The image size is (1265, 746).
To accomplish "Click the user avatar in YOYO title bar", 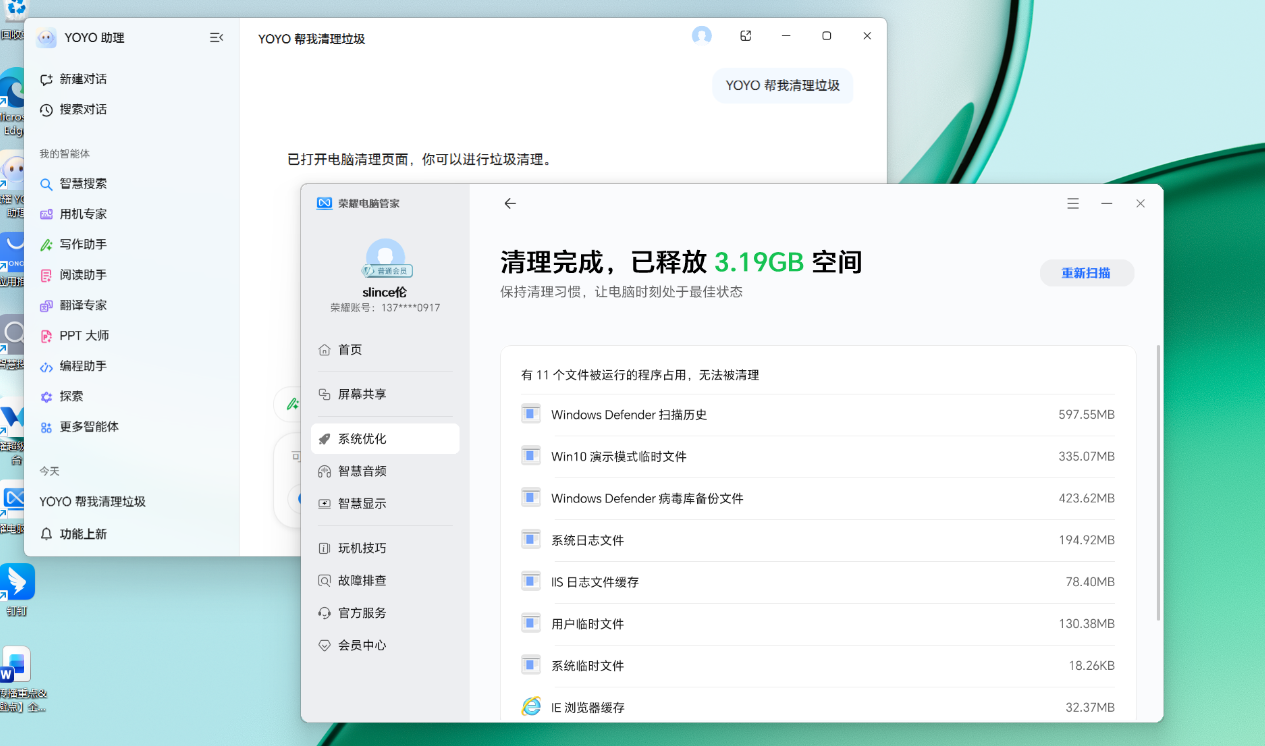I will point(702,36).
